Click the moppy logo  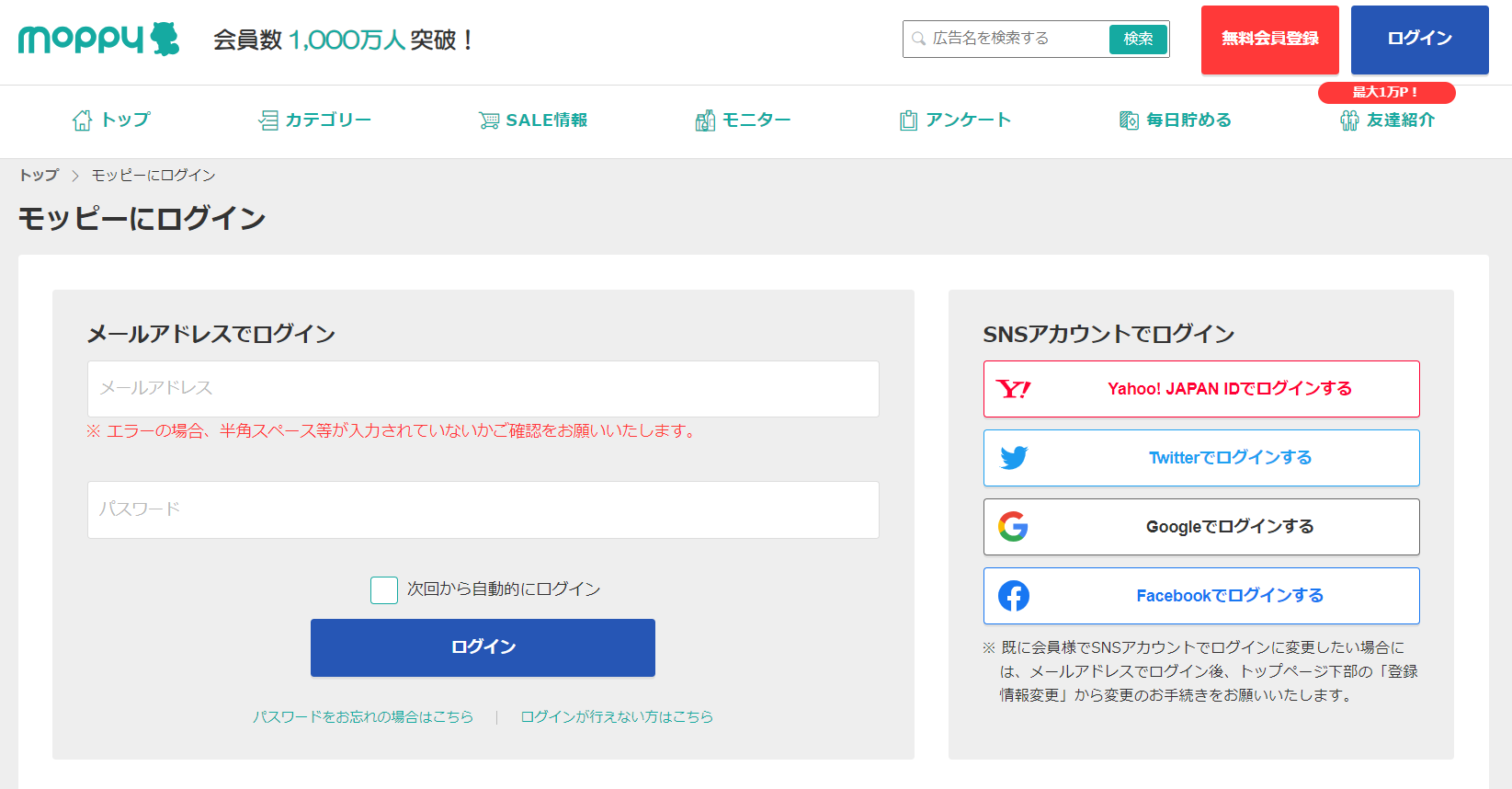[99, 39]
